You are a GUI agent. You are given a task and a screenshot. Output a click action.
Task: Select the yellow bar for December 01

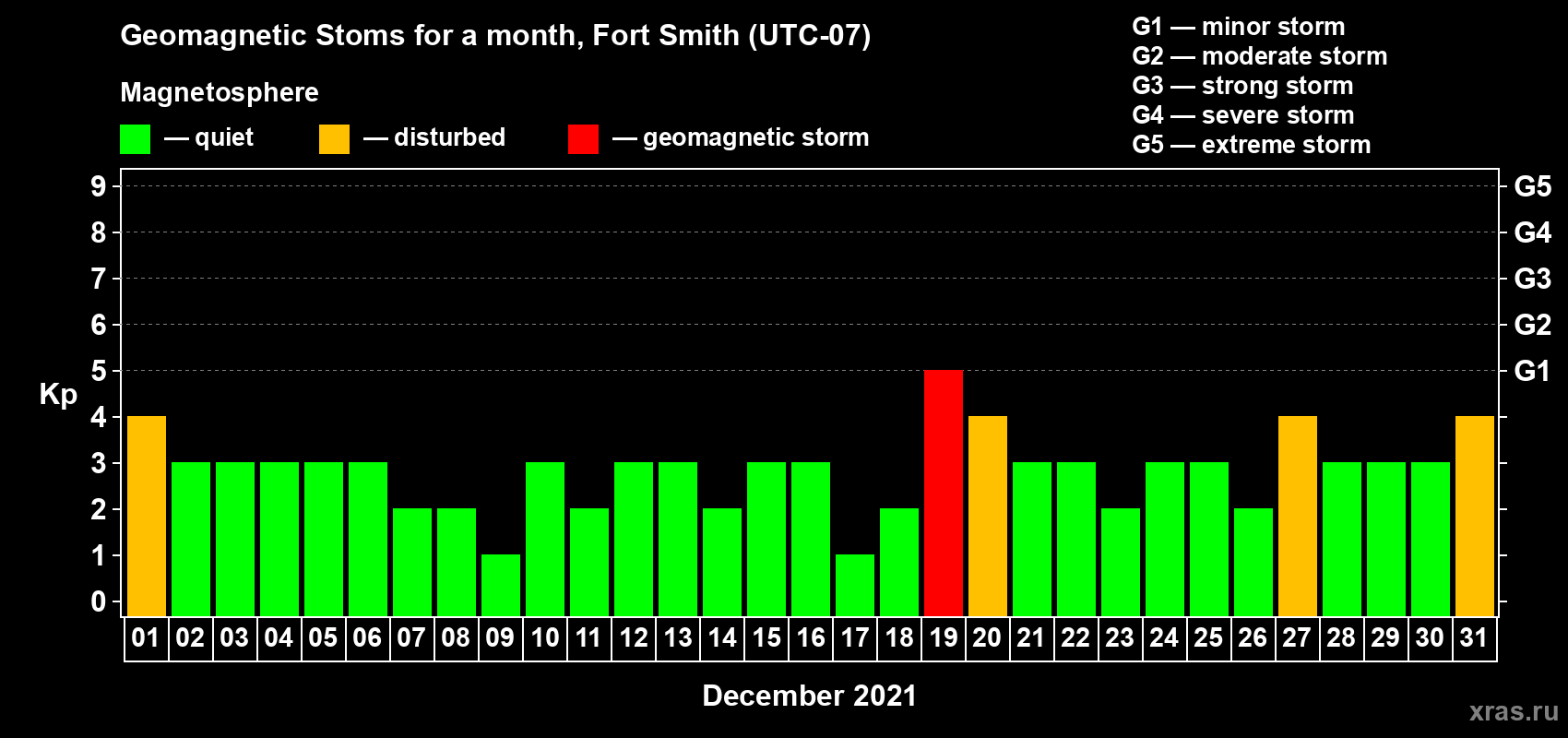coord(147,516)
